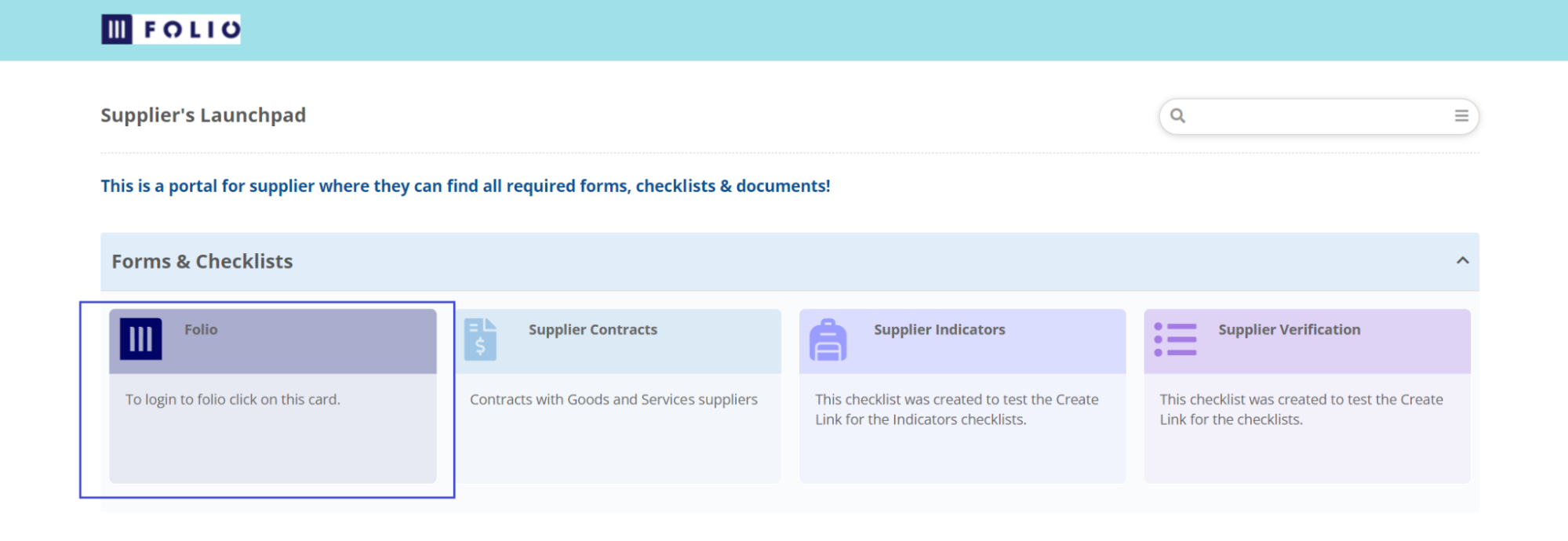Click the Forms & Checklists header label
The image size is (1568, 541).
[202, 261]
